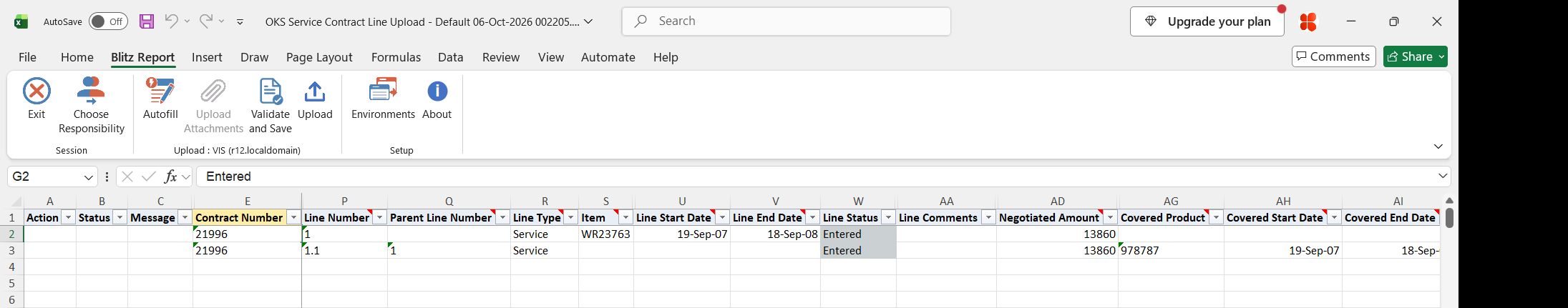
Task: Open the Item column filter
Action: [626, 217]
